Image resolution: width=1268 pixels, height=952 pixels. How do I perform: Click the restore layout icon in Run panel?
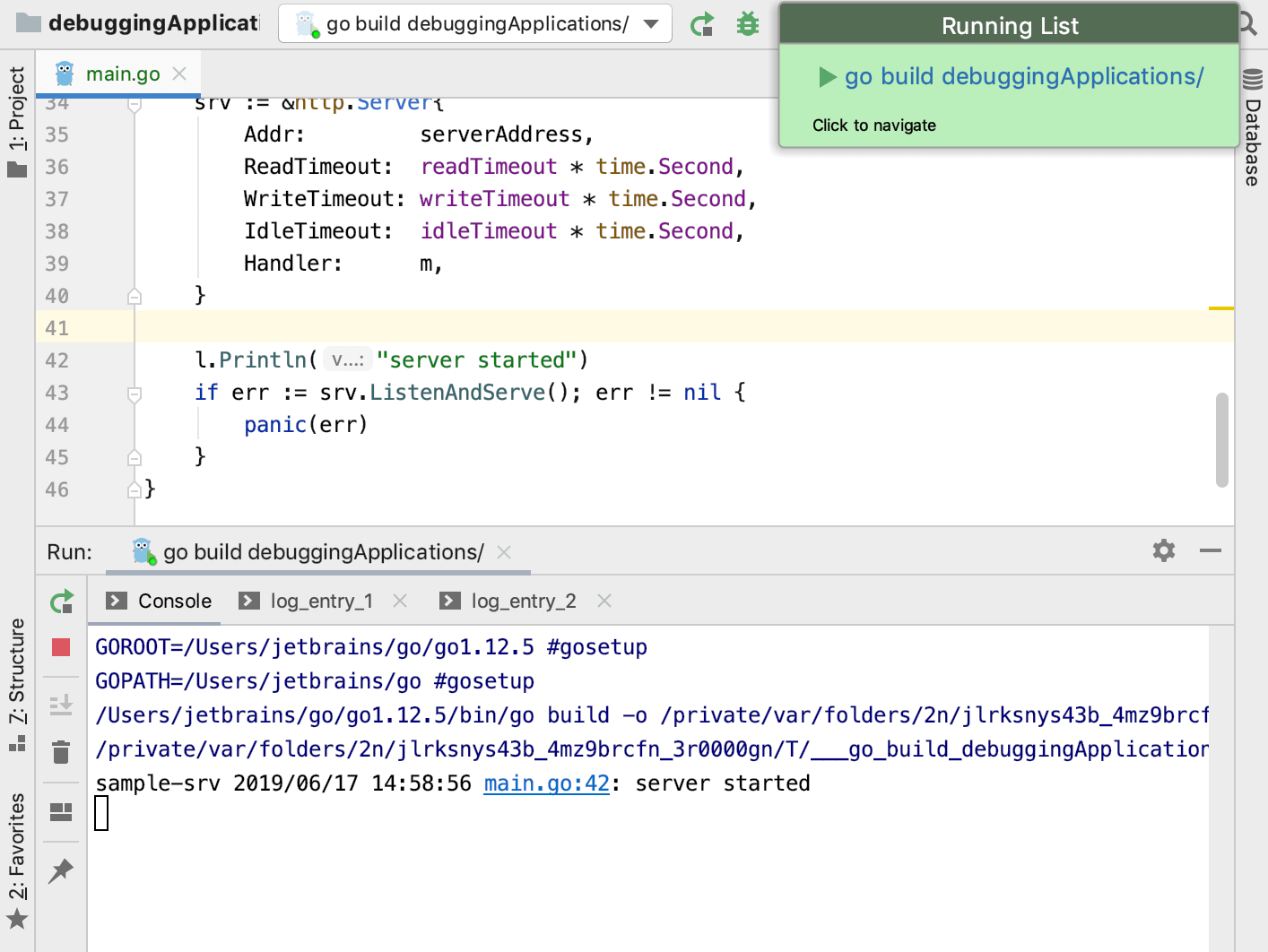(x=61, y=812)
